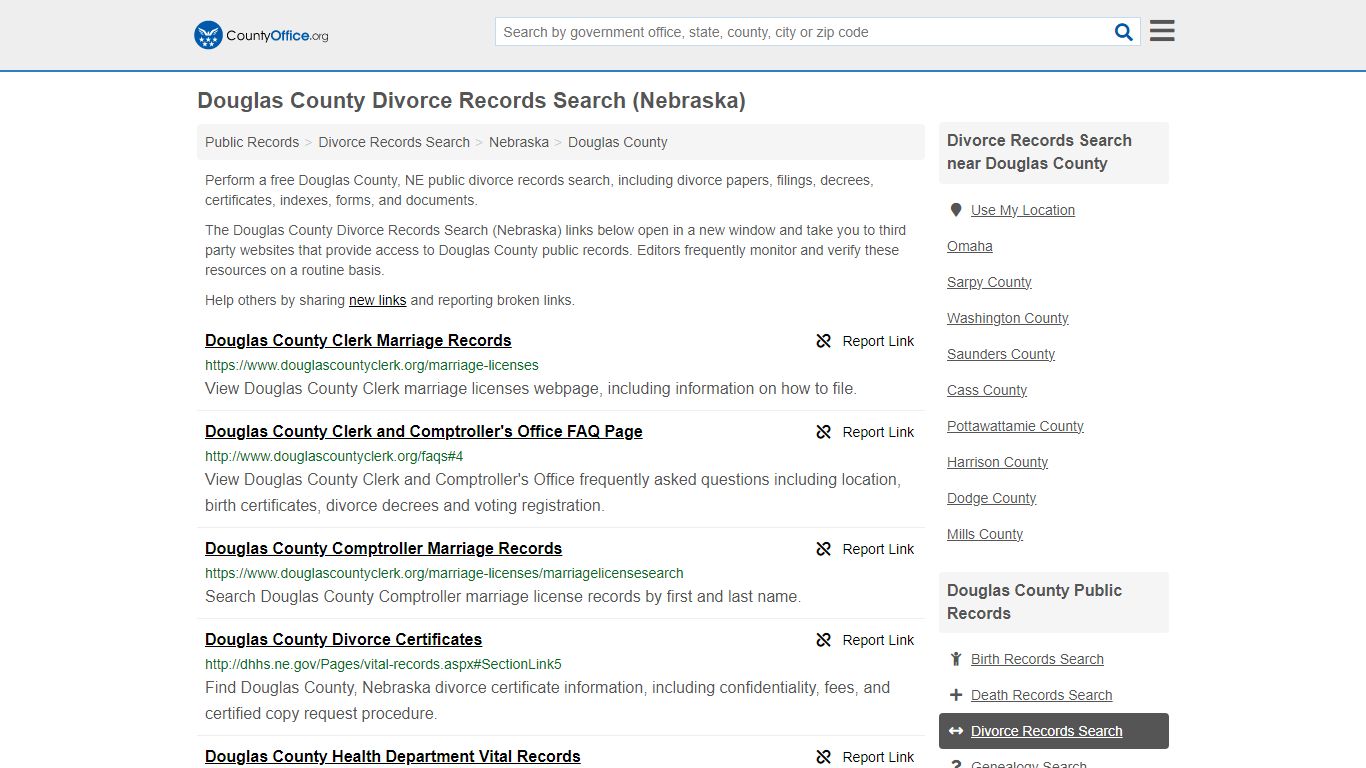This screenshot has height=768, width=1366.
Task: Visit the douglascountyclerk.org/marriage-licenses URL
Action: coord(372,365)
